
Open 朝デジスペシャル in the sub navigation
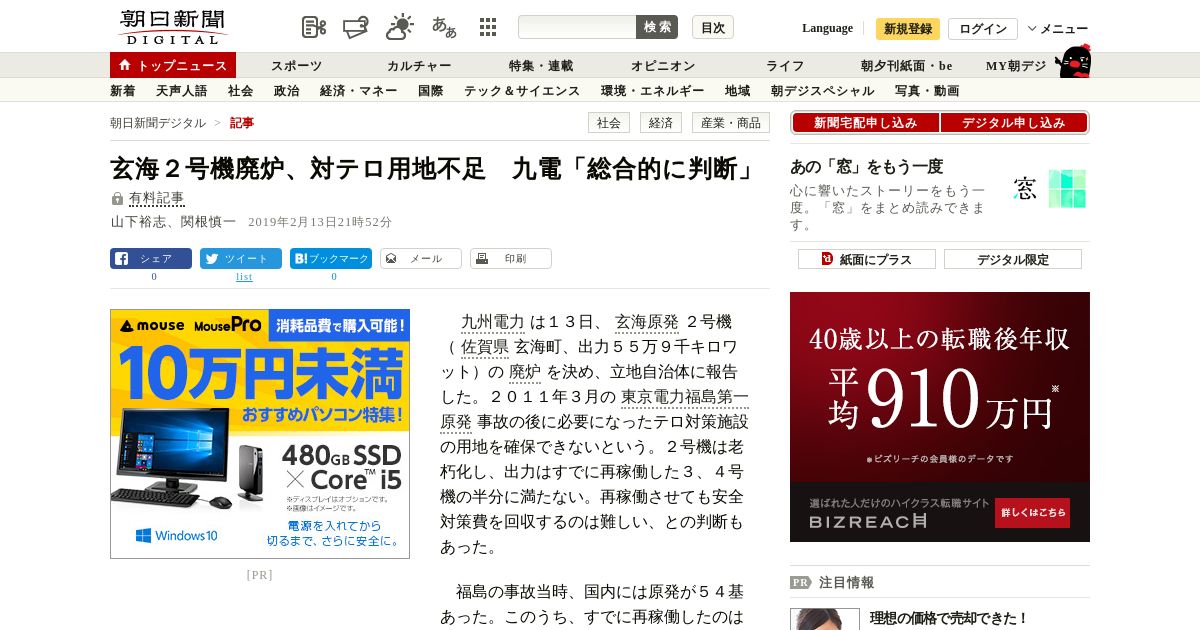click(823, 91)
